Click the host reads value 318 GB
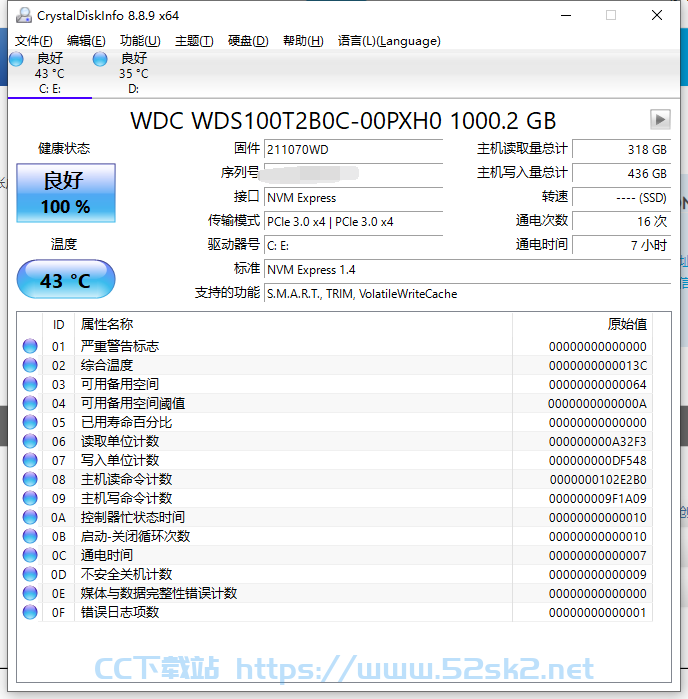Screen dimensions: 688x699 [x=622, y=149]
